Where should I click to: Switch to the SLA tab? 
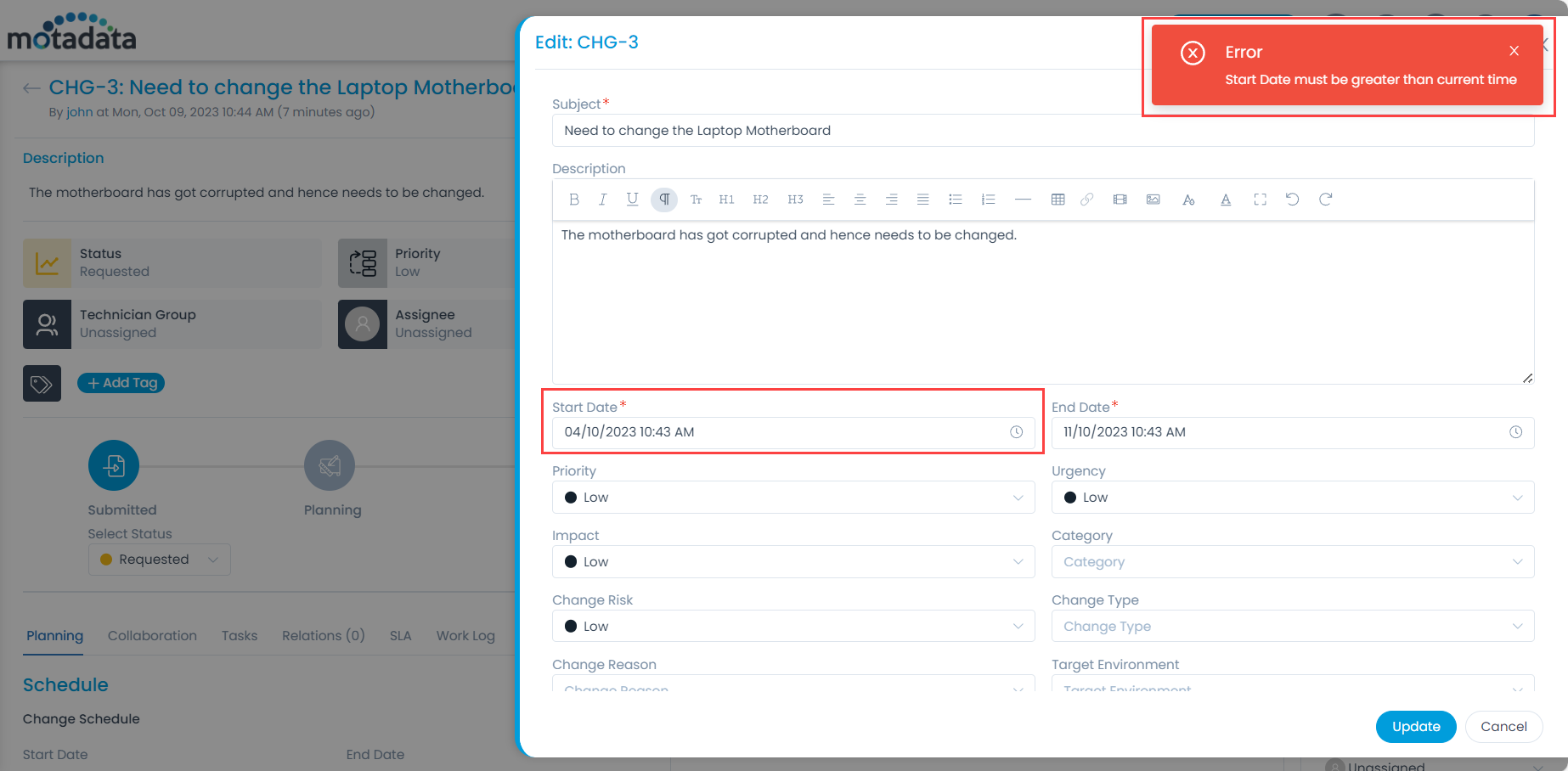pyautogui.click(x=401, y=636)
